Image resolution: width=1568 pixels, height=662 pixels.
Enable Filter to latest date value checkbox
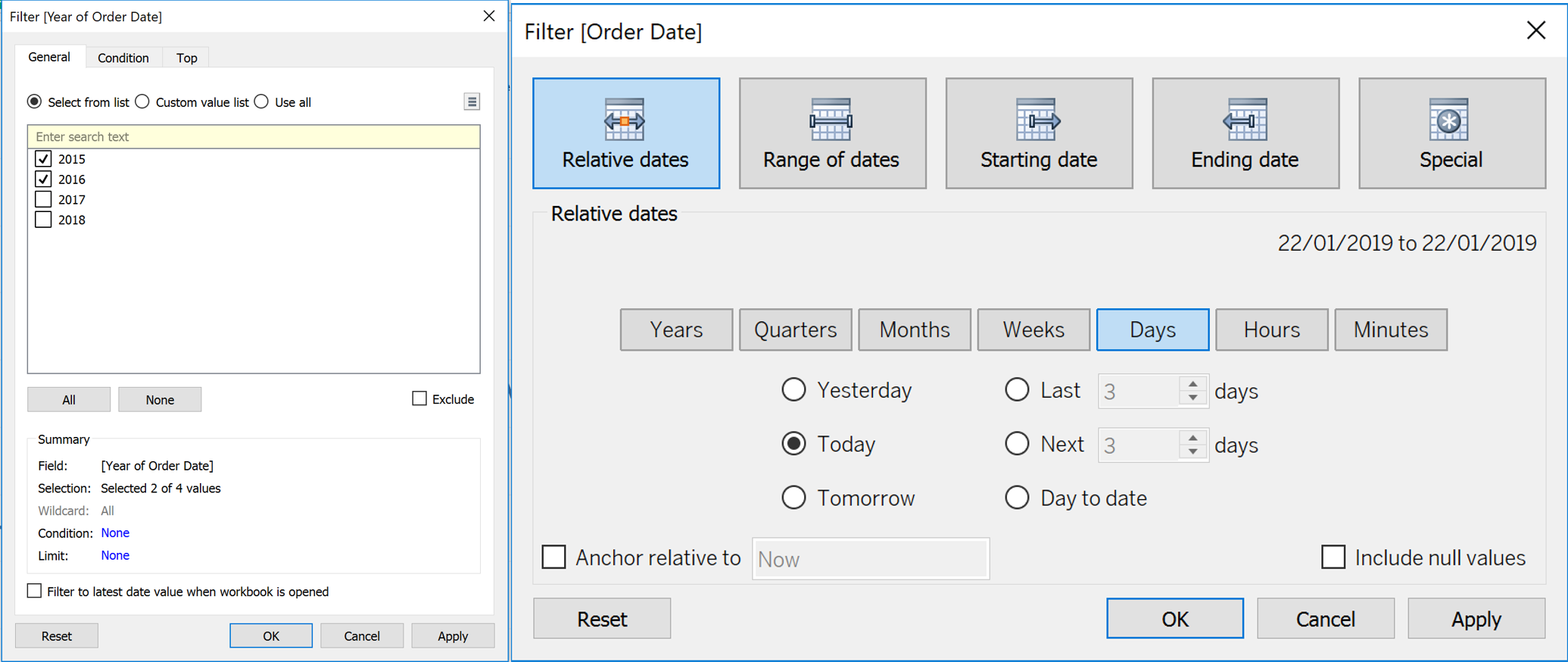coord(34,591)
